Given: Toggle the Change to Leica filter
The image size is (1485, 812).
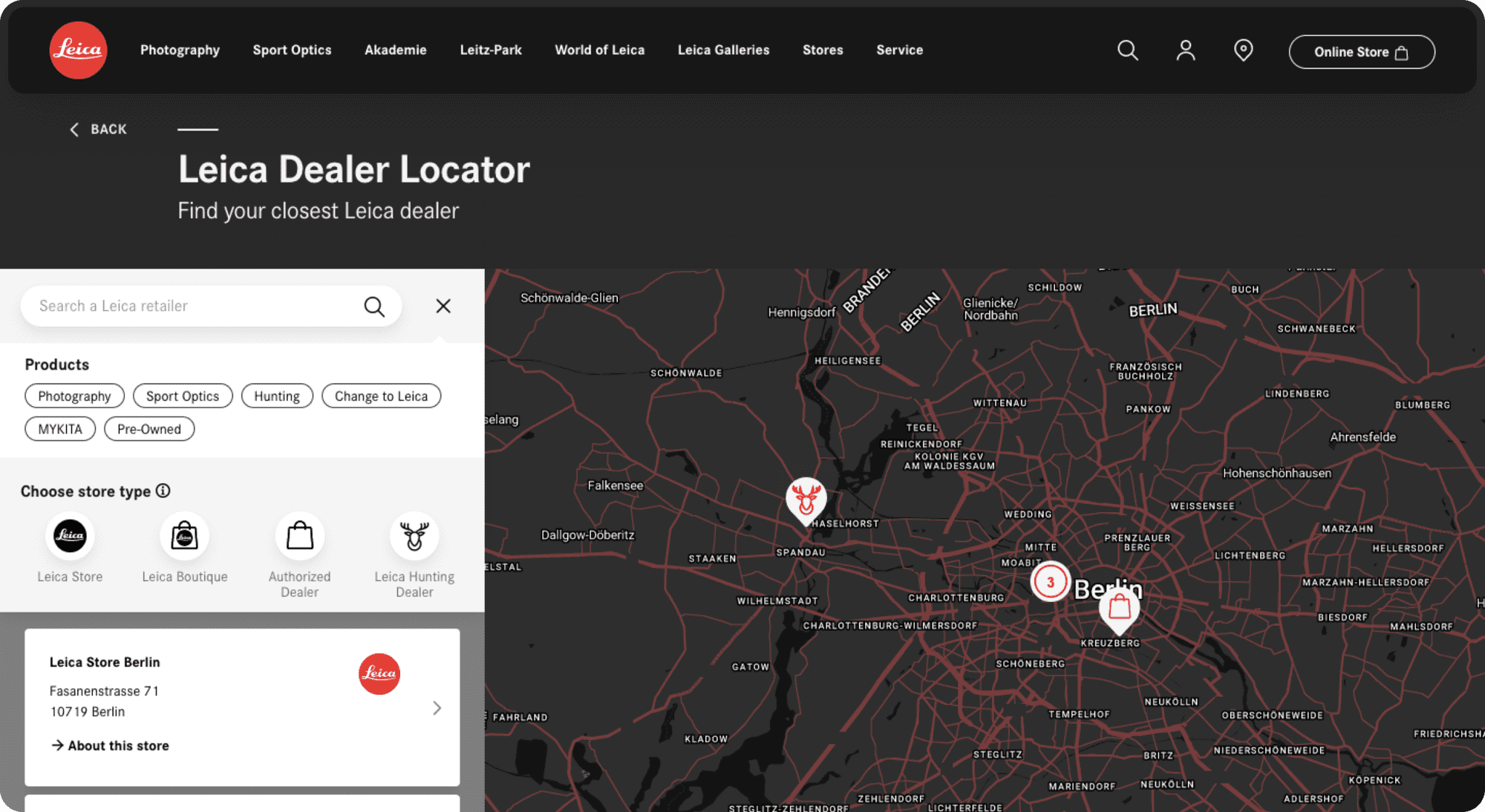Looking at the screenshot, I should [381, 396].
